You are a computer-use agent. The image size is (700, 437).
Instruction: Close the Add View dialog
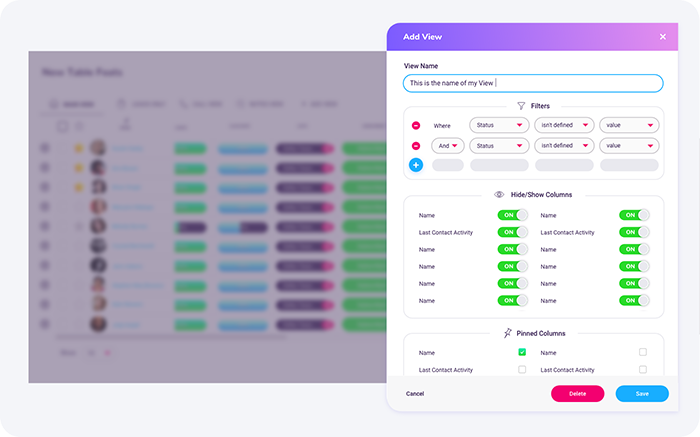click(662, 37)
